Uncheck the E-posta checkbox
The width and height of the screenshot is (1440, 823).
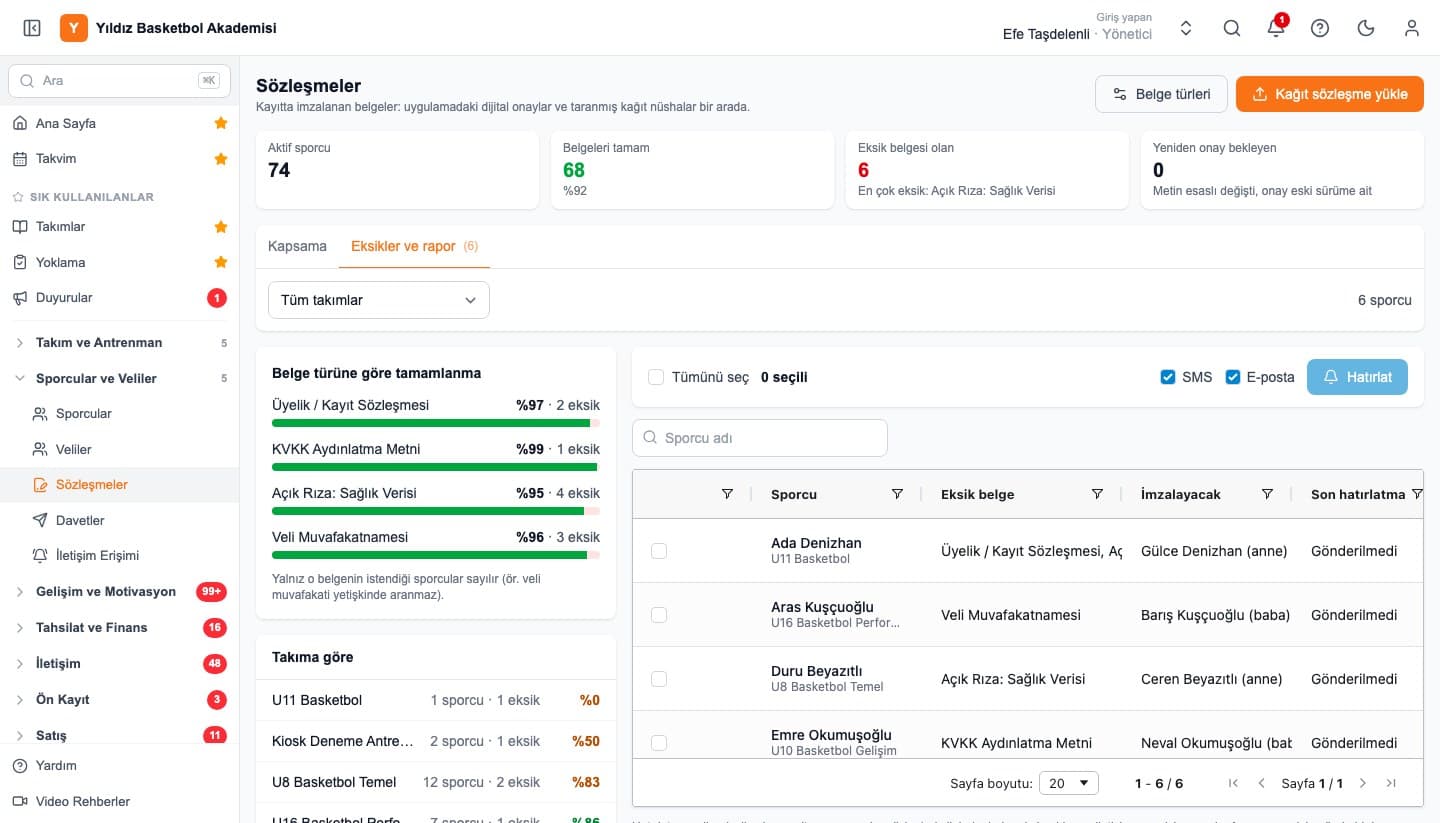point(1233,377)
